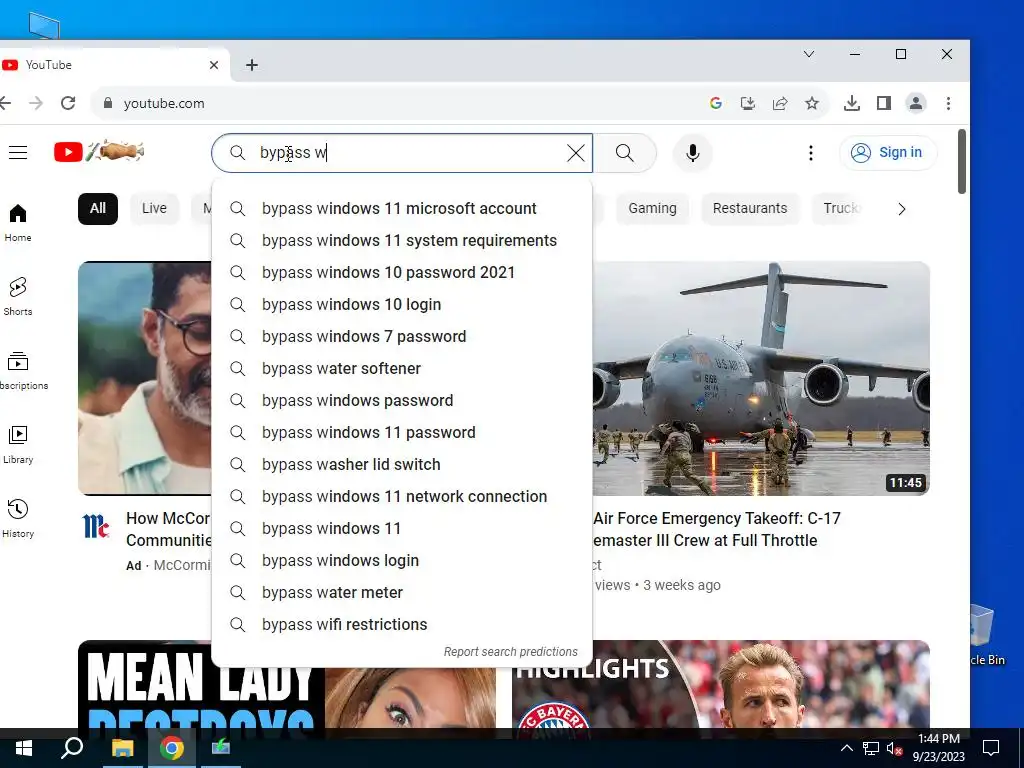This screenshot has width=1024, height=768.
Task: Open File Explorer from taskbar
Action: click(x=122, y=748)
